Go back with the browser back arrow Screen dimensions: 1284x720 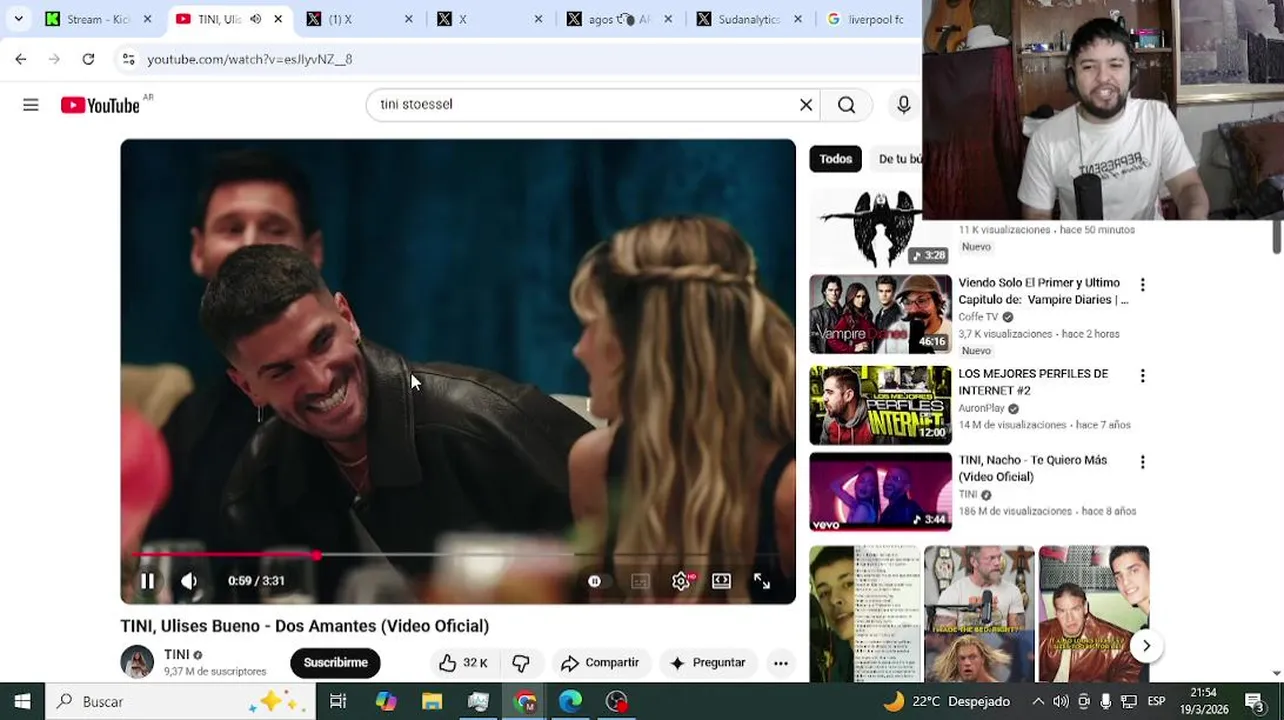21,59
